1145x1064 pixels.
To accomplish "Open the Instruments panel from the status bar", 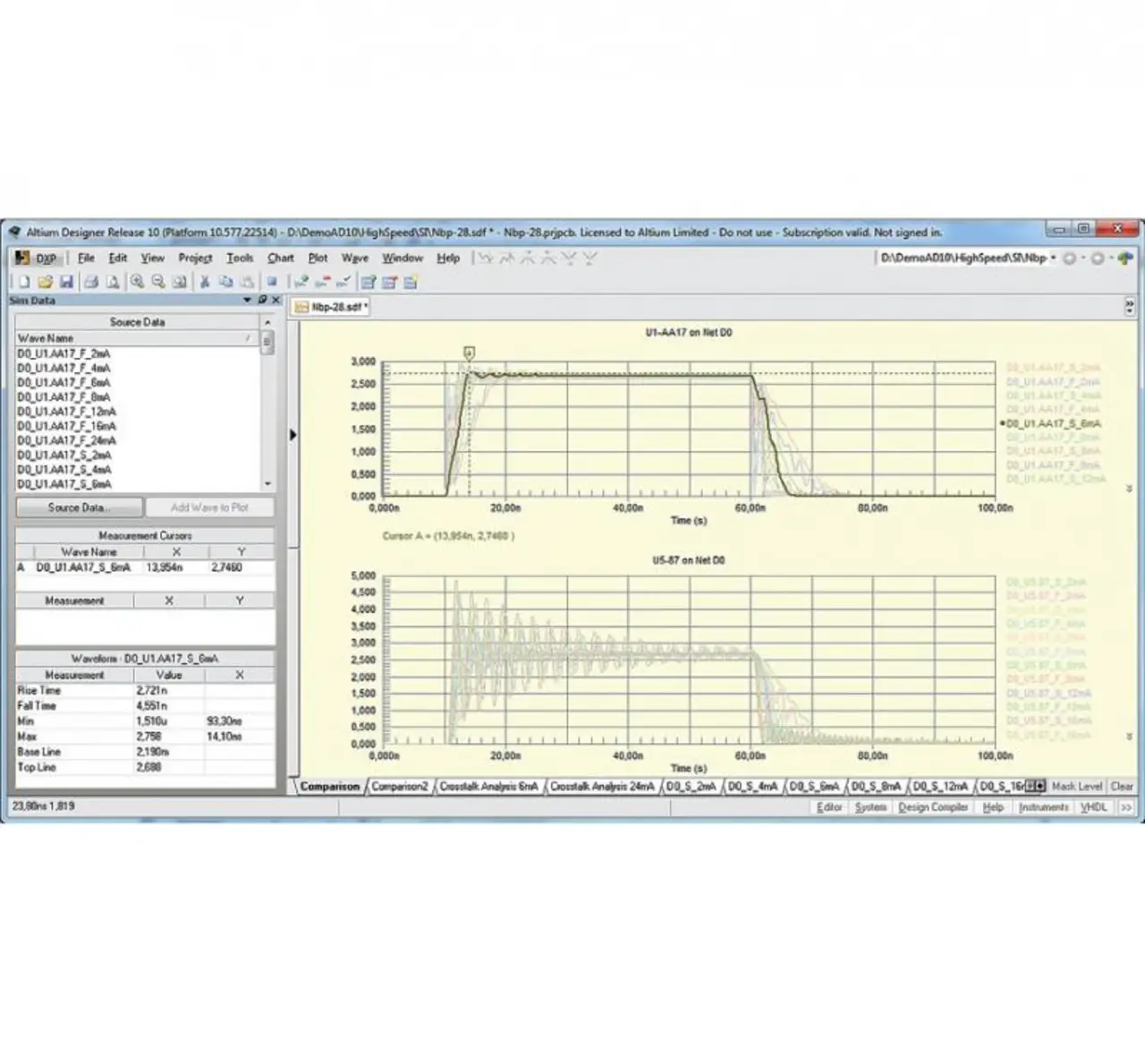I will pos(1043,807).
